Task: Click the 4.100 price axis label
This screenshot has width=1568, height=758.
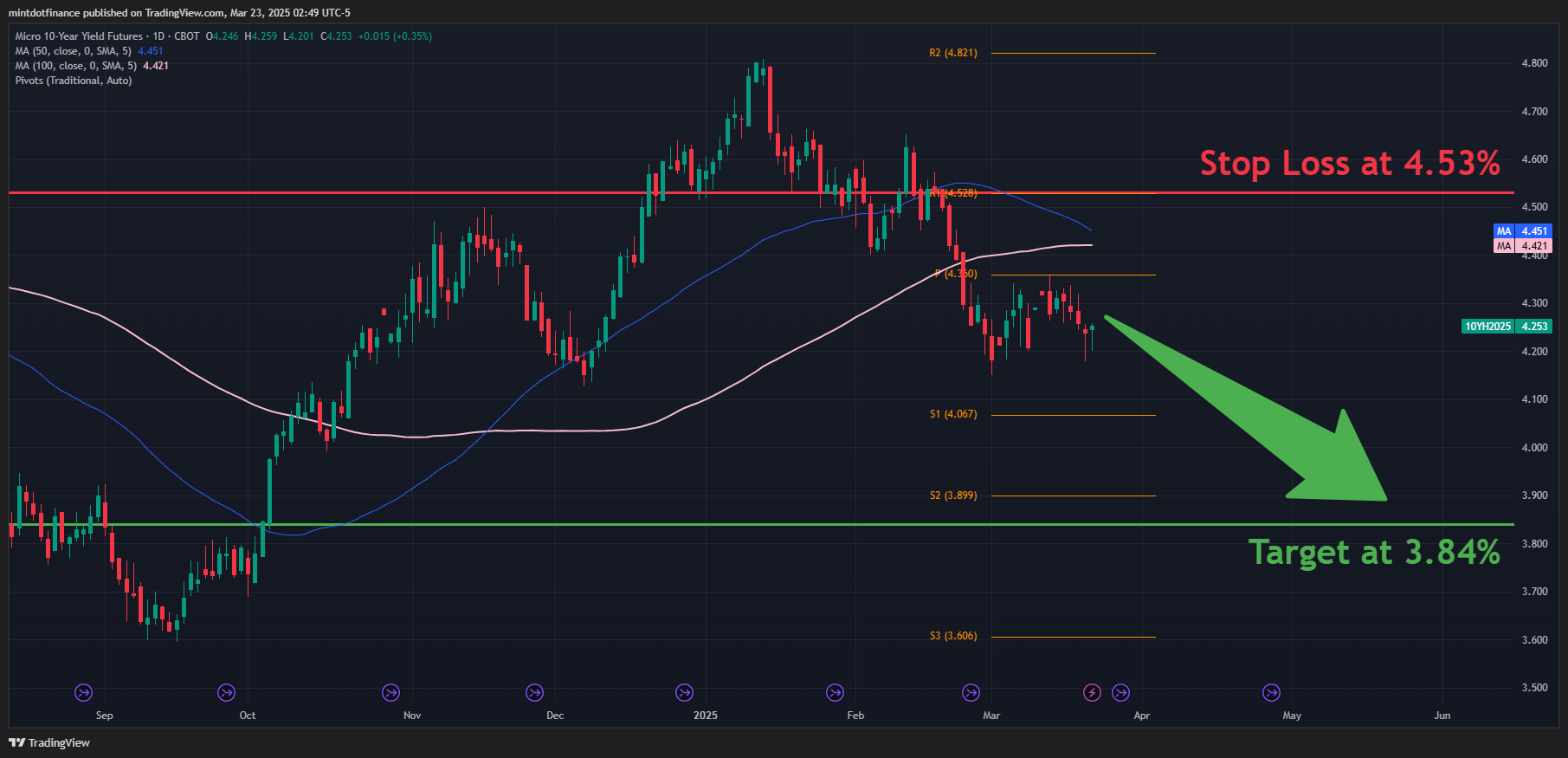Action: (1534, 399)
